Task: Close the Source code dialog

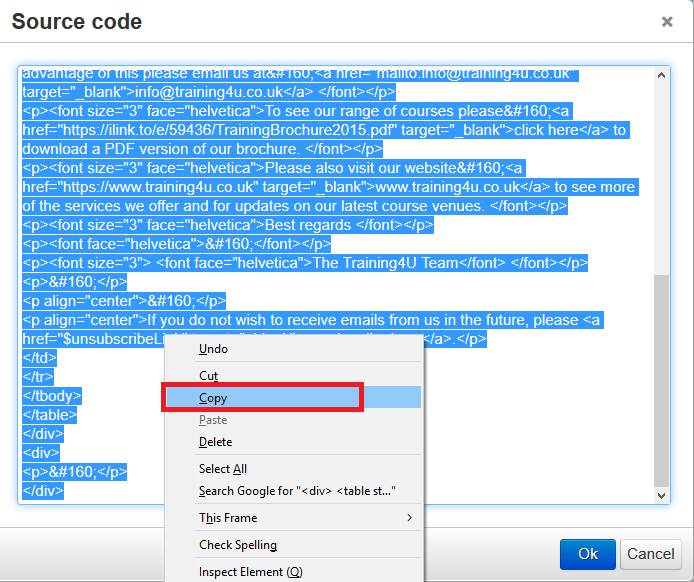Action: tap(667, 21)
